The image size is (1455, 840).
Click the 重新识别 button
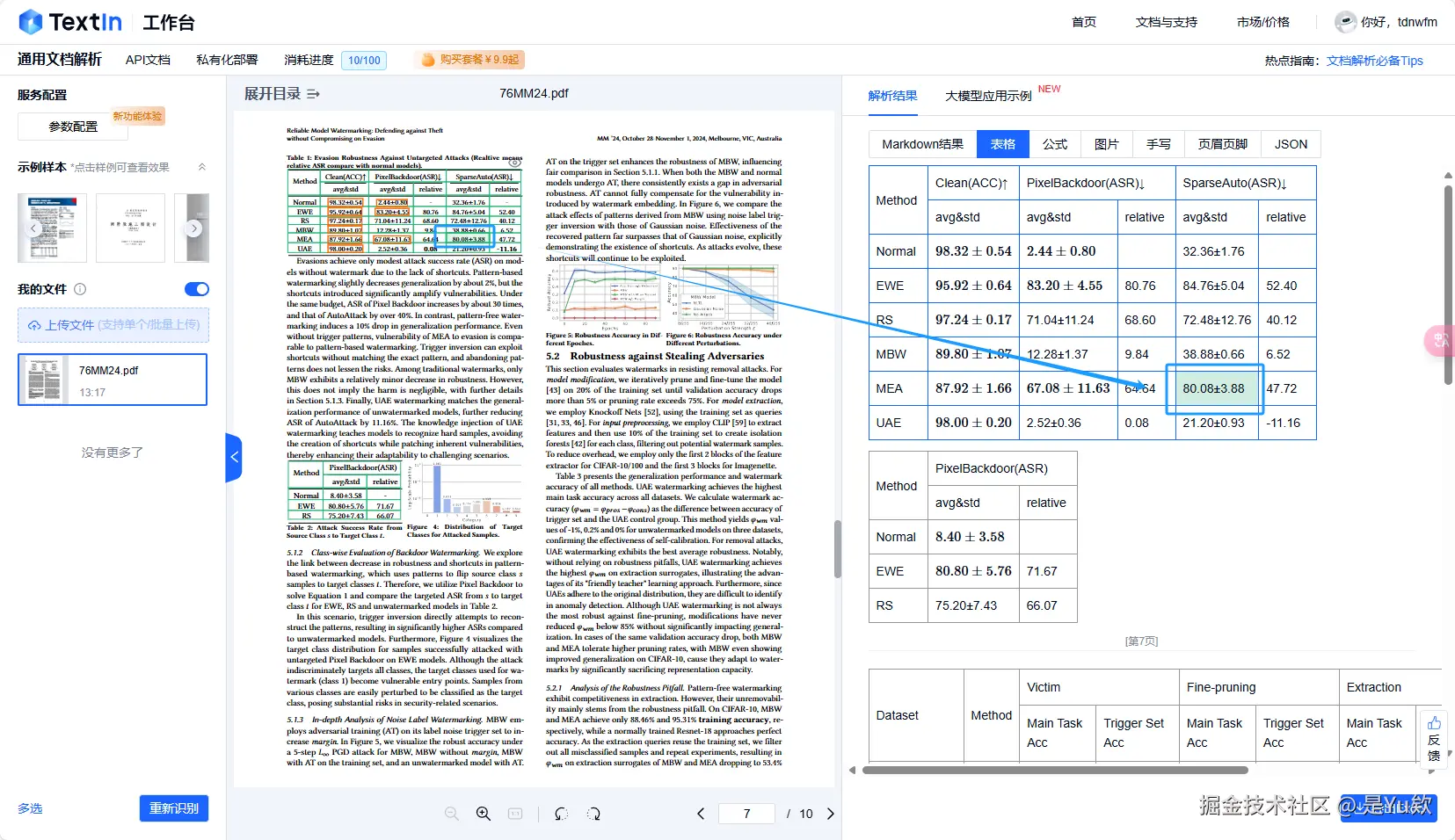(173, 807)
